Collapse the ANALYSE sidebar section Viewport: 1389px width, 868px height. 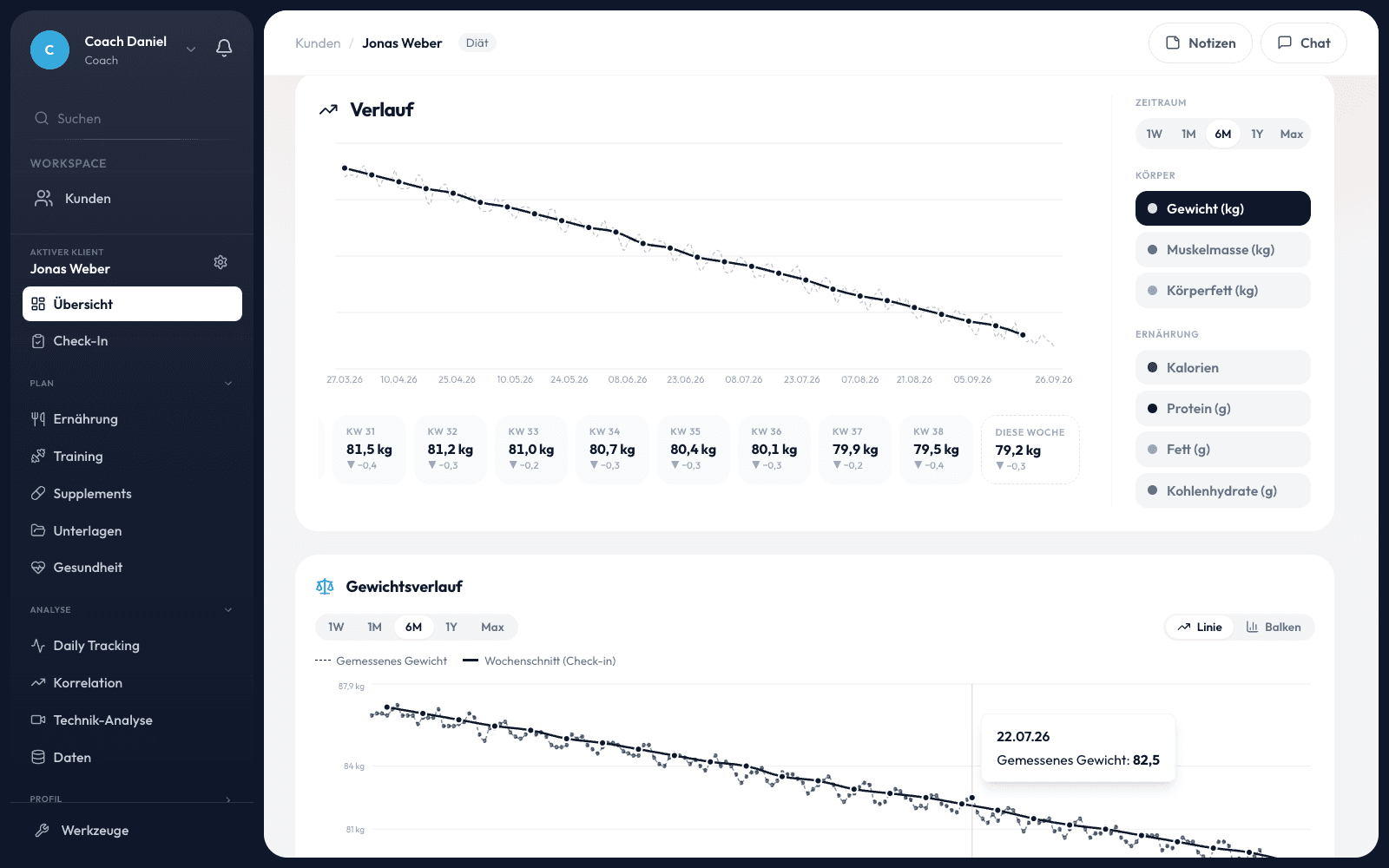(228, 610)
